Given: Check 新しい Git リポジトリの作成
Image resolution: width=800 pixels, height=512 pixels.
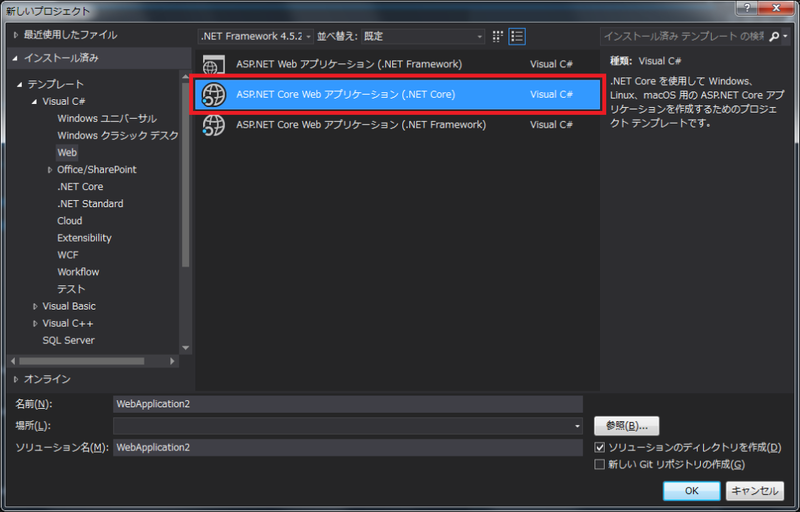Looking at the screenshot, I should click(599, 465).
